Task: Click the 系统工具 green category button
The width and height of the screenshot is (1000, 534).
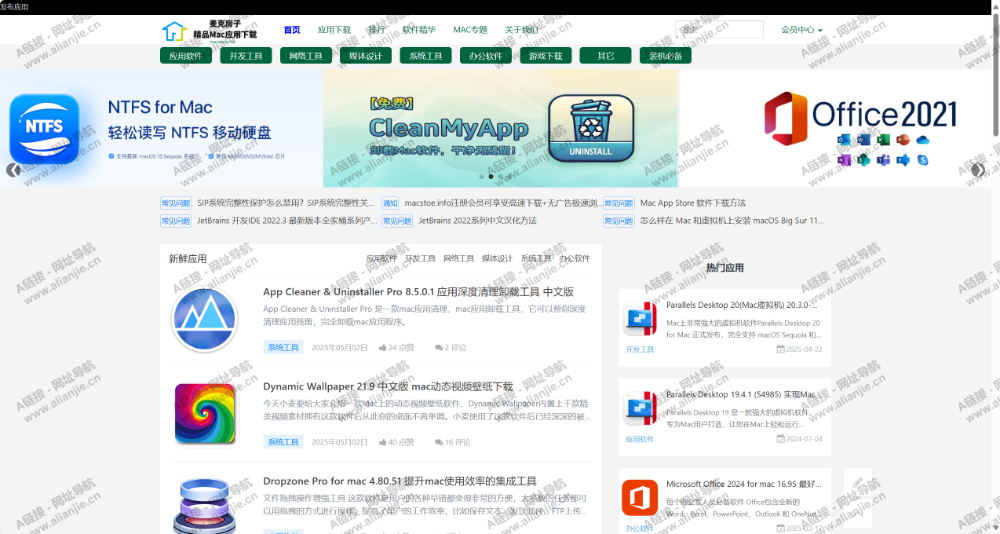Action: 425,56
